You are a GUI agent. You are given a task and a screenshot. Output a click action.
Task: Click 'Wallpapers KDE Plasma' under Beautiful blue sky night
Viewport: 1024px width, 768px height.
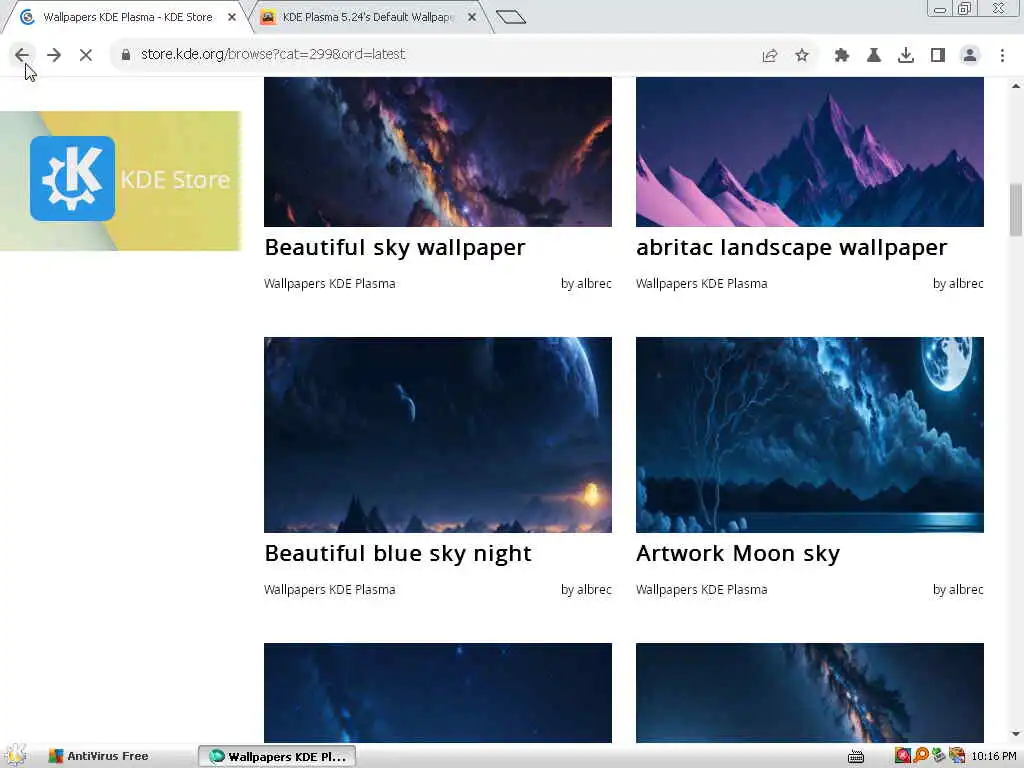point(329,589)
